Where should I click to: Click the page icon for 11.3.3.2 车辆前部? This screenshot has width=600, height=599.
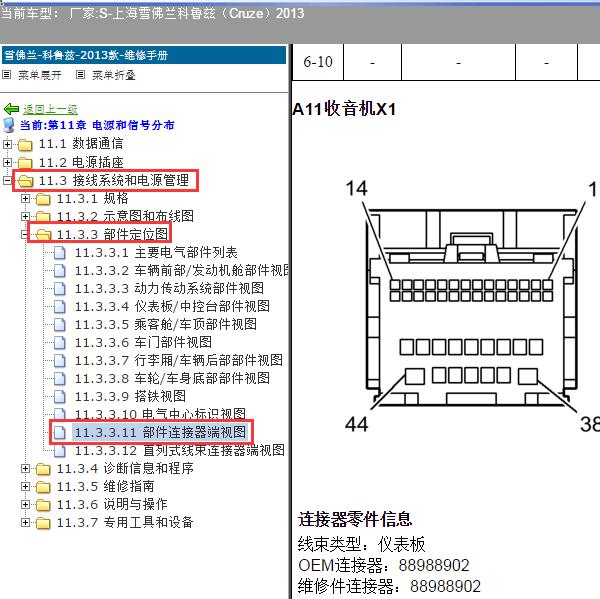(x=59, y=271)
